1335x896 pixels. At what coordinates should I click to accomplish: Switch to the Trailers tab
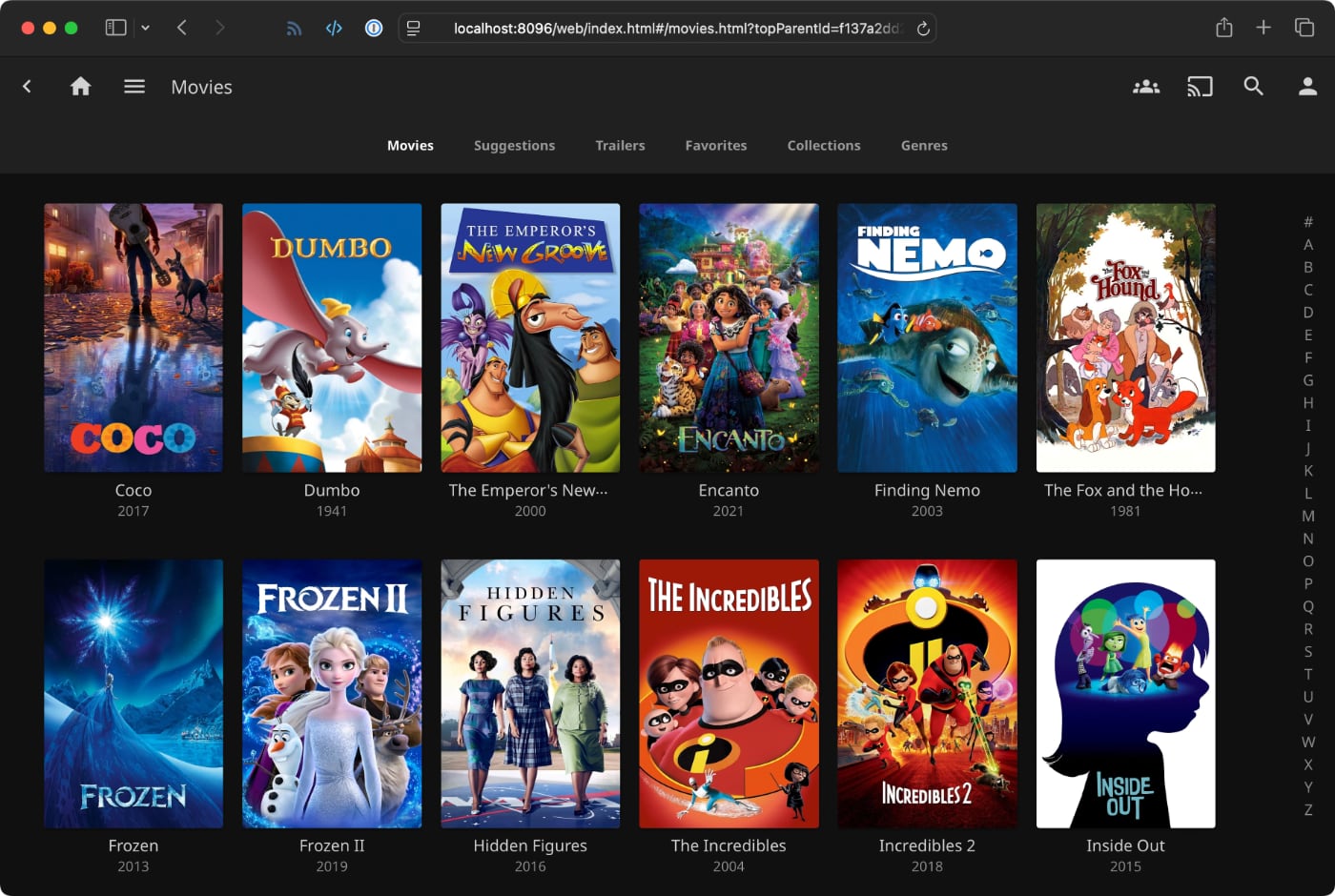pos(620,146)
